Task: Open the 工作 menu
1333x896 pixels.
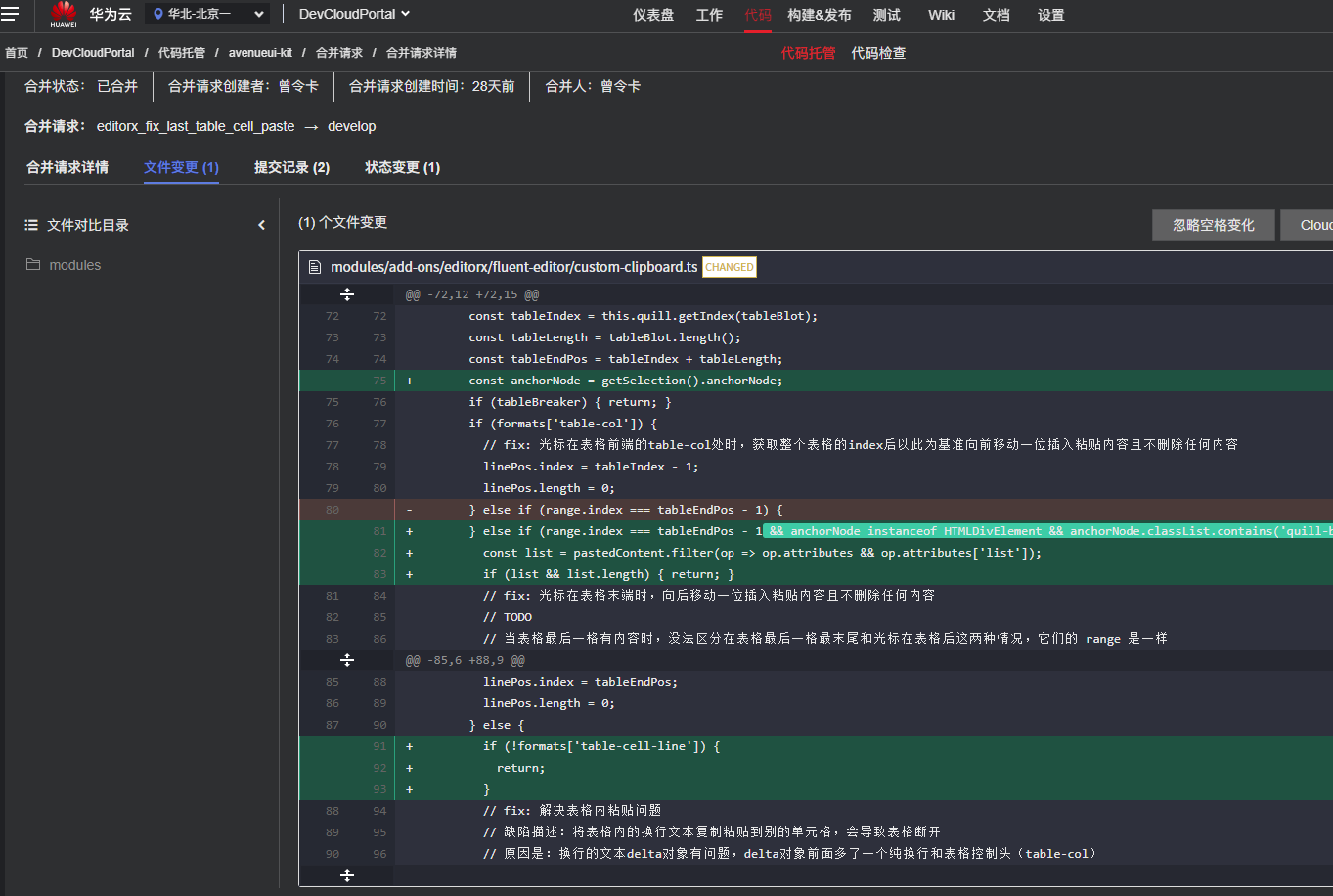Action: click(709, 15)
